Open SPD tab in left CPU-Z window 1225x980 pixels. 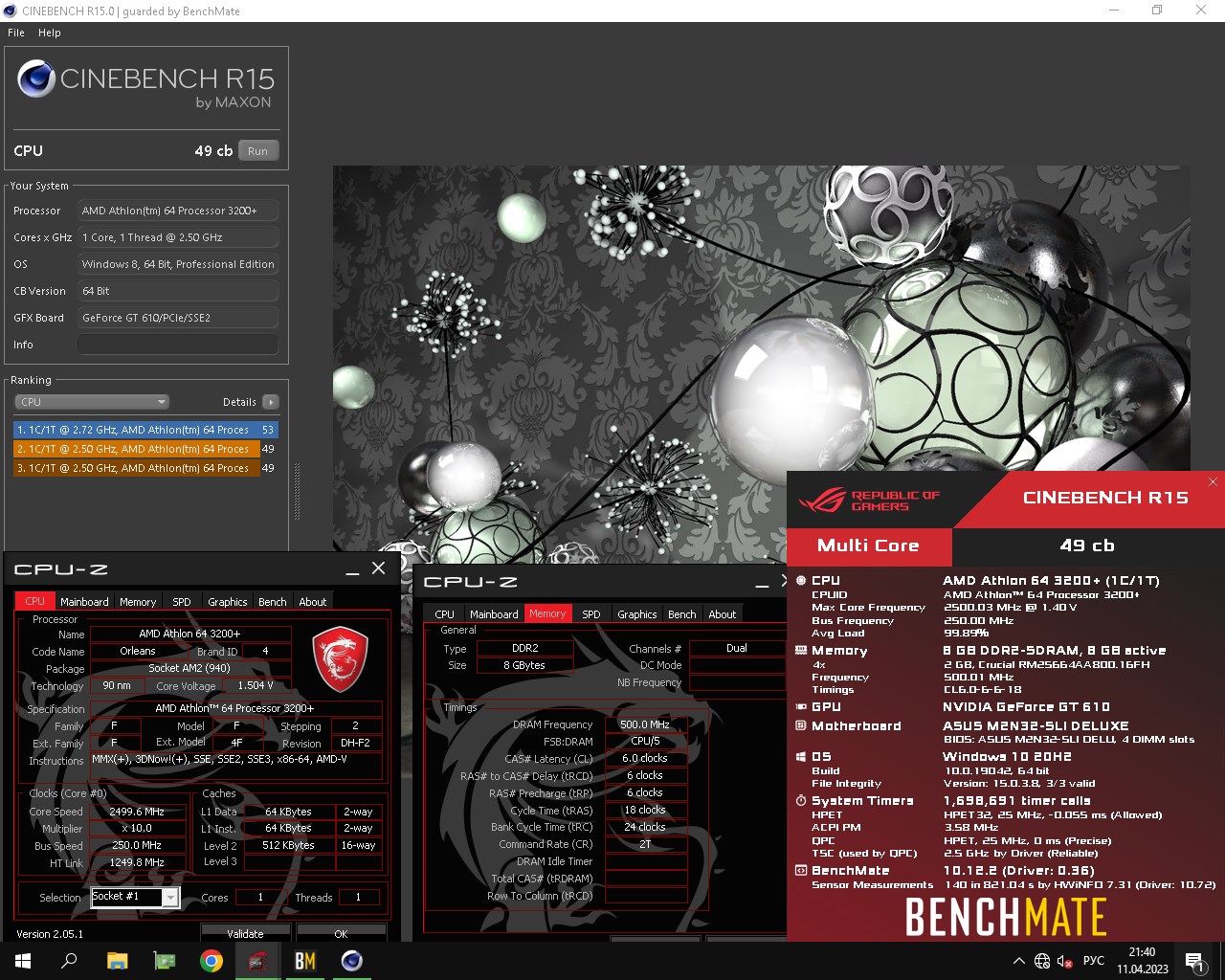pos(182,602)
